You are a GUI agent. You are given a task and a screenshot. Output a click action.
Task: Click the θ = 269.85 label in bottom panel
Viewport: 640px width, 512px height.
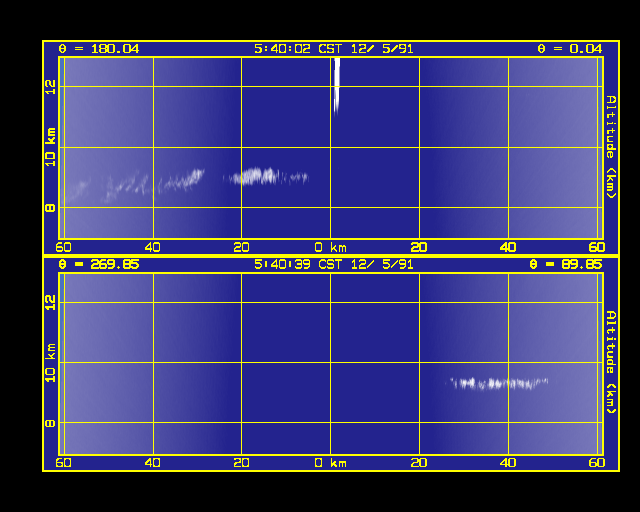[99, 265]
